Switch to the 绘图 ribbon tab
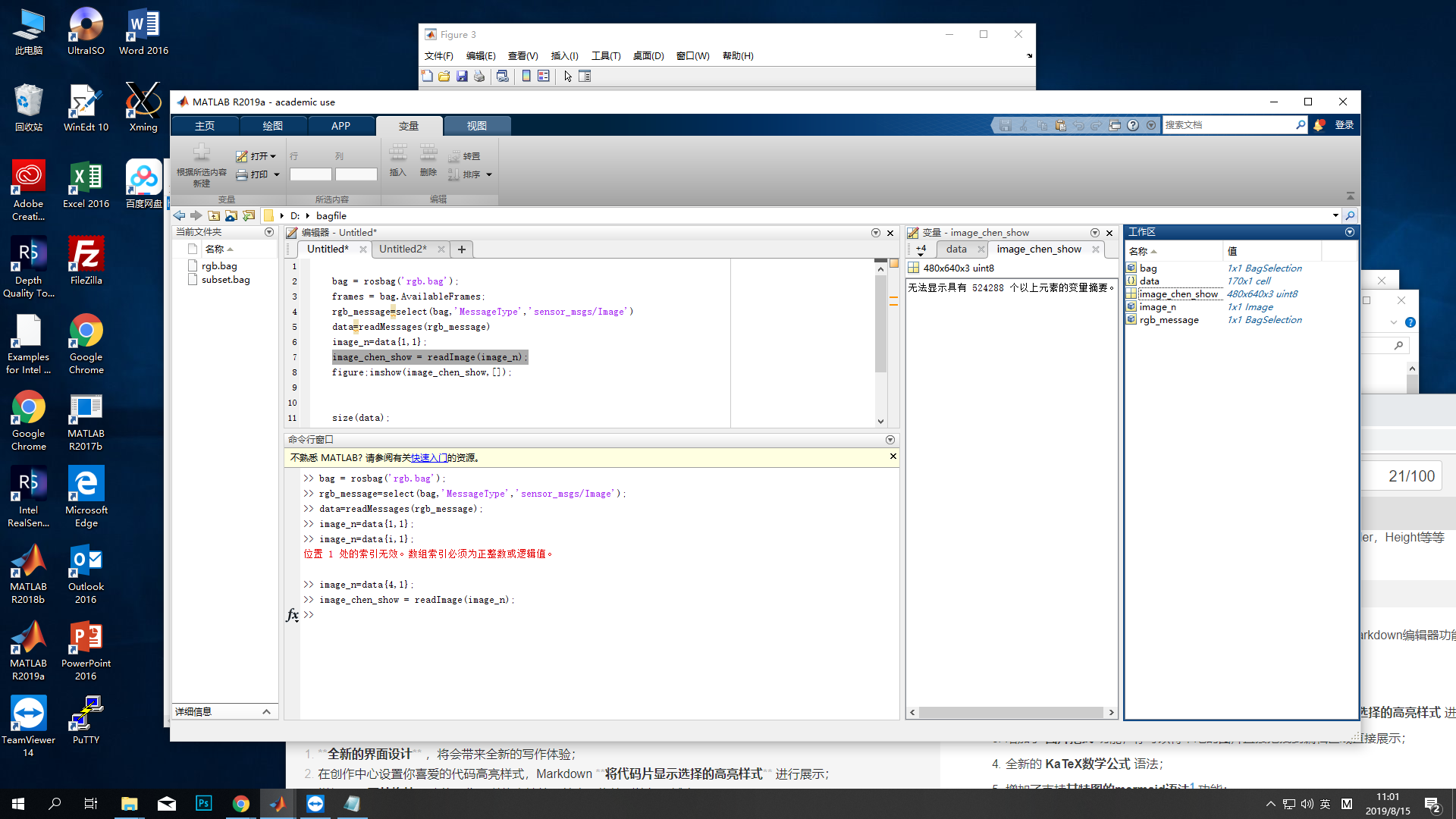 point(272,126)
